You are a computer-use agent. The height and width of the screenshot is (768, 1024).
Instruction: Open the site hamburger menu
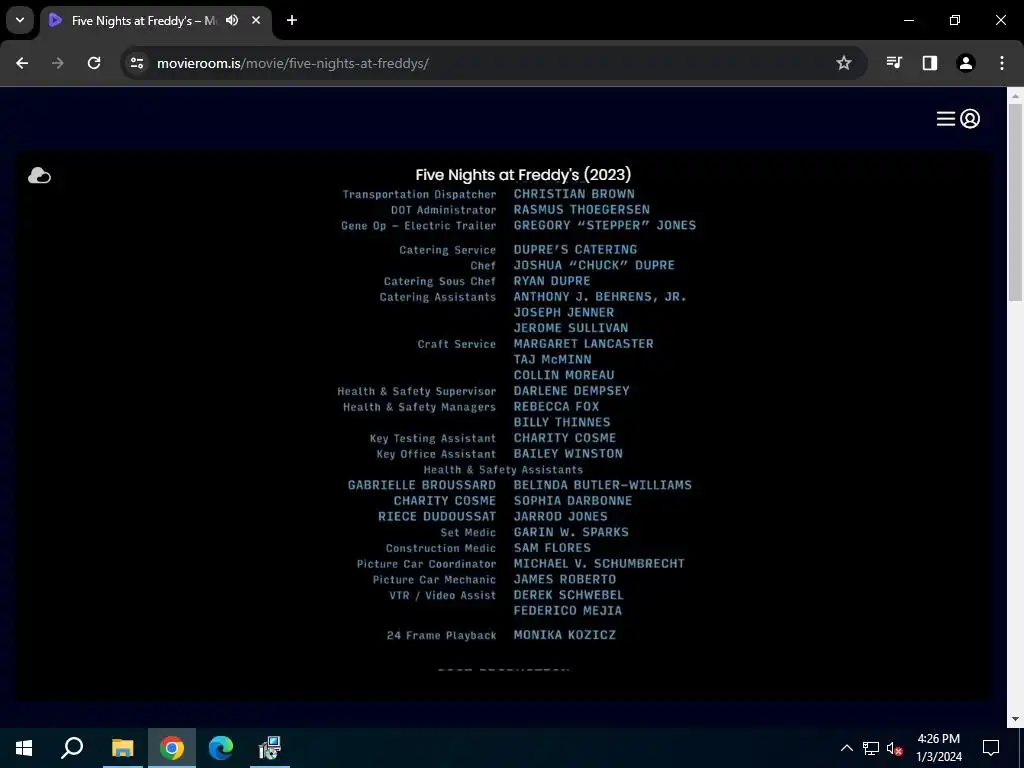tap(946, 119)
